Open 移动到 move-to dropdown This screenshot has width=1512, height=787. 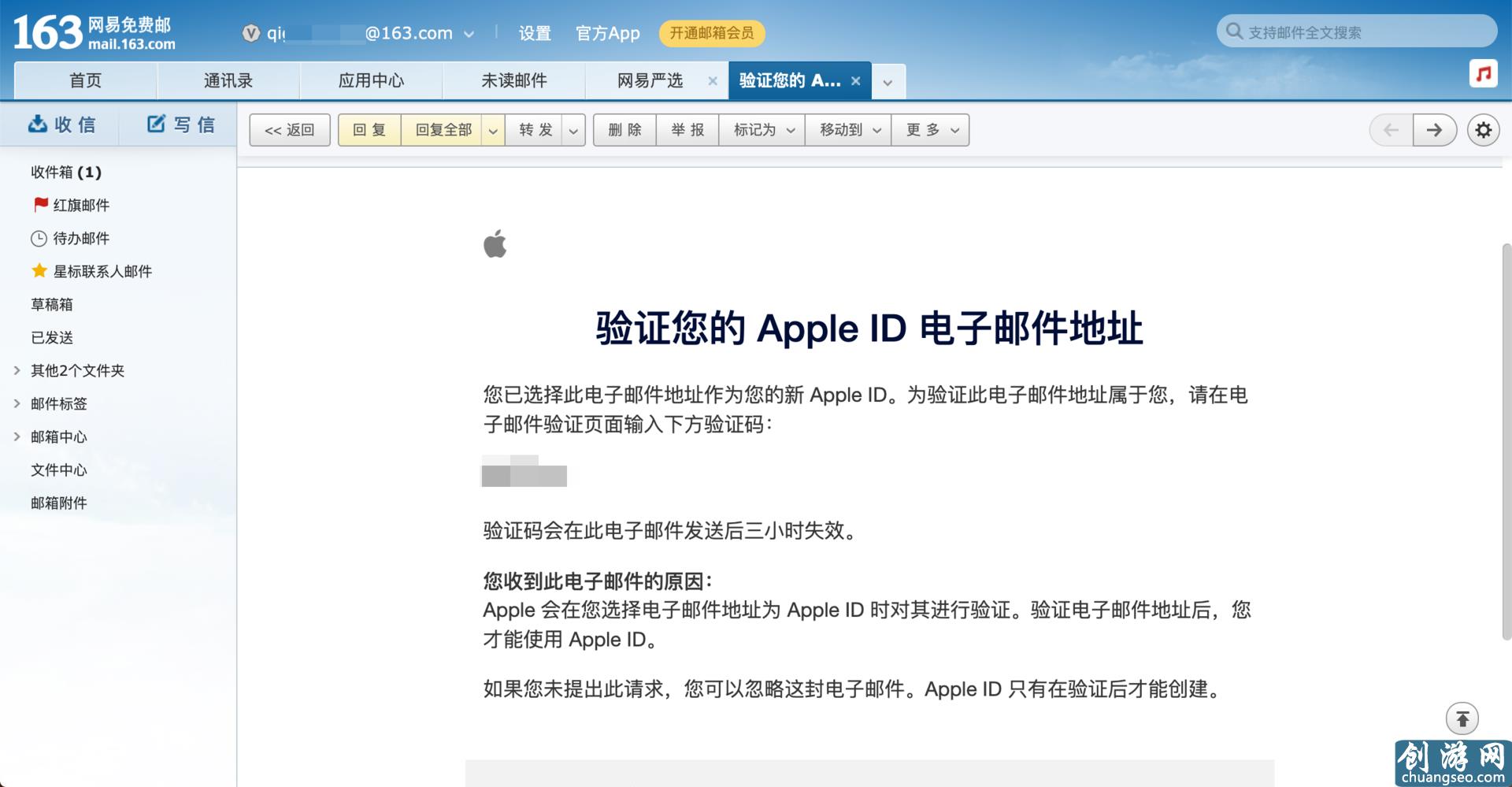point(849,130)
